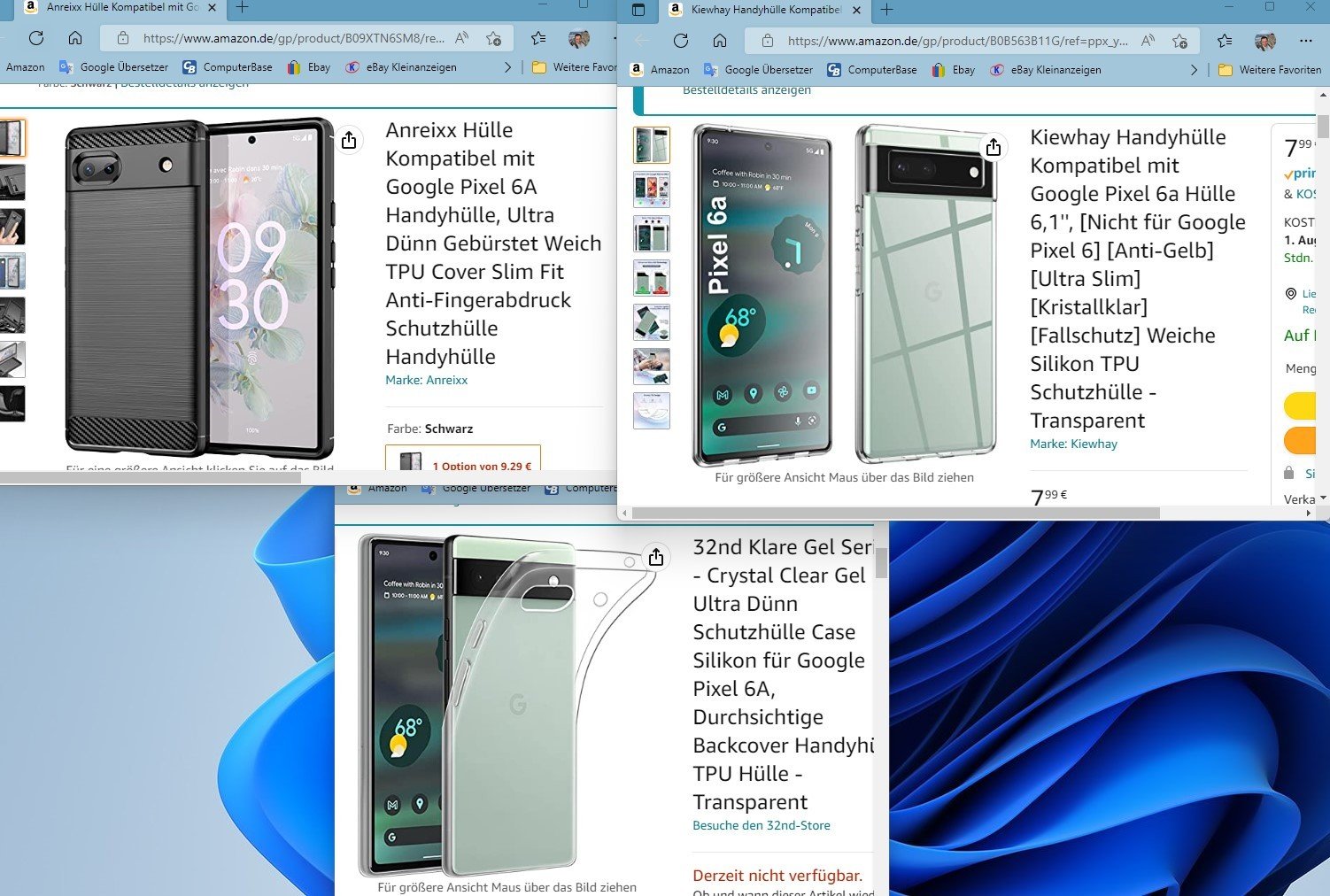Open Google Übersetzer bookmark in the Kiewhay window
Viewport: 1330px width, 896px height.
758,70
